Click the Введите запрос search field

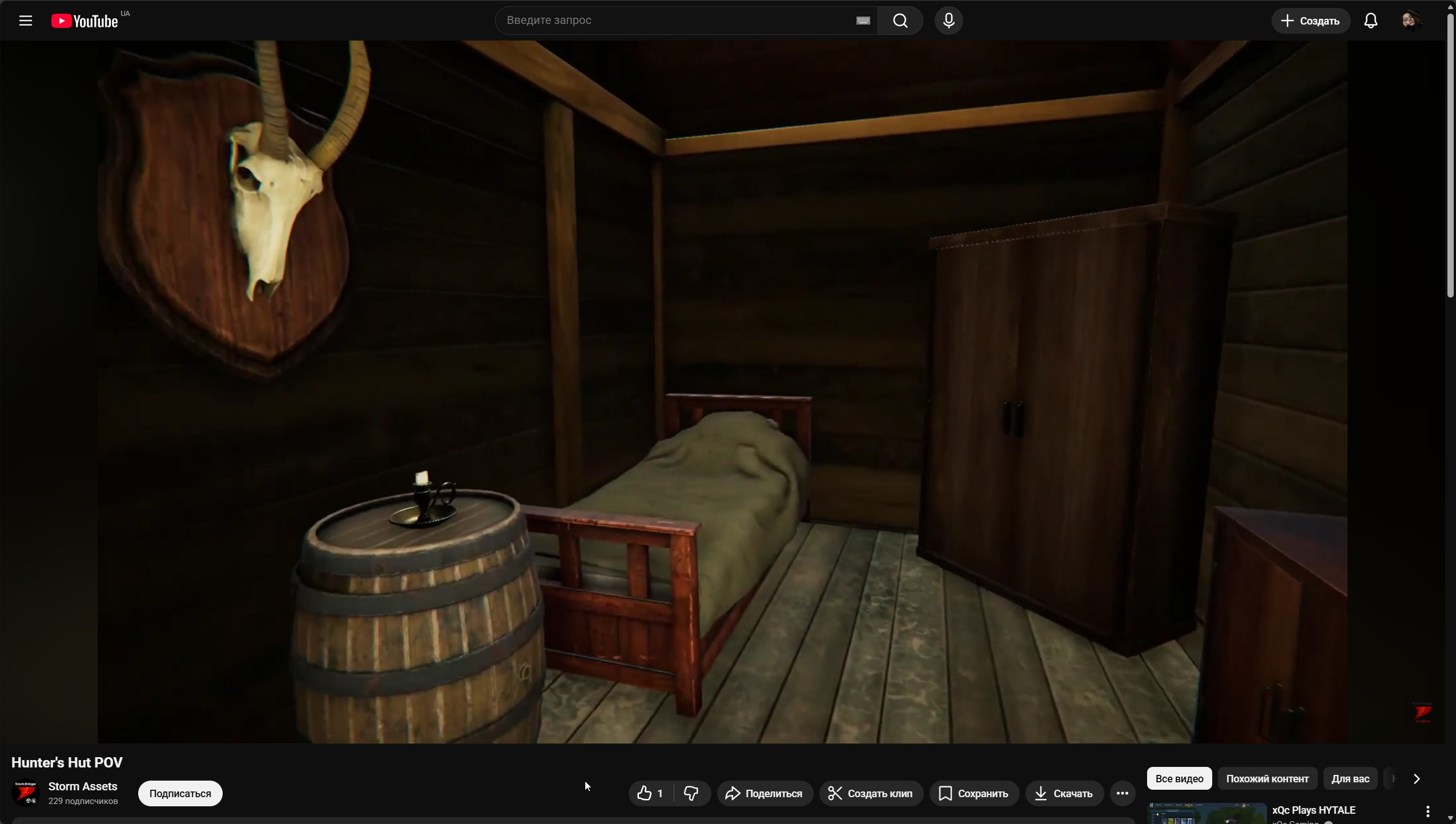674,21
